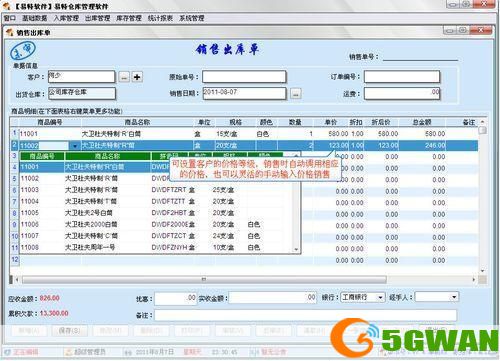The height and width of the screenshot is (361, 500).
Task: Open the 出库管理 menu
Action: 97,18
